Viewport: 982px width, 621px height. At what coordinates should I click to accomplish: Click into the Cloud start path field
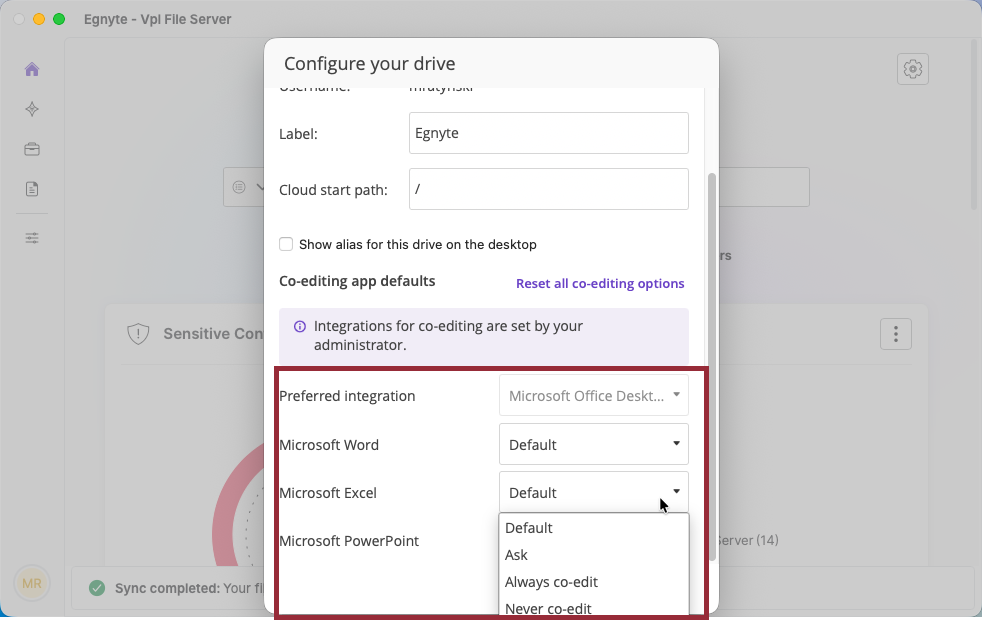(x=549, y=189)
